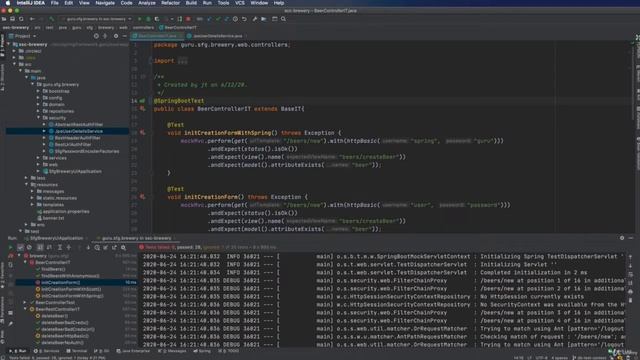Click the Next Failed Test down arrow
640x360 pixels.
88,247
